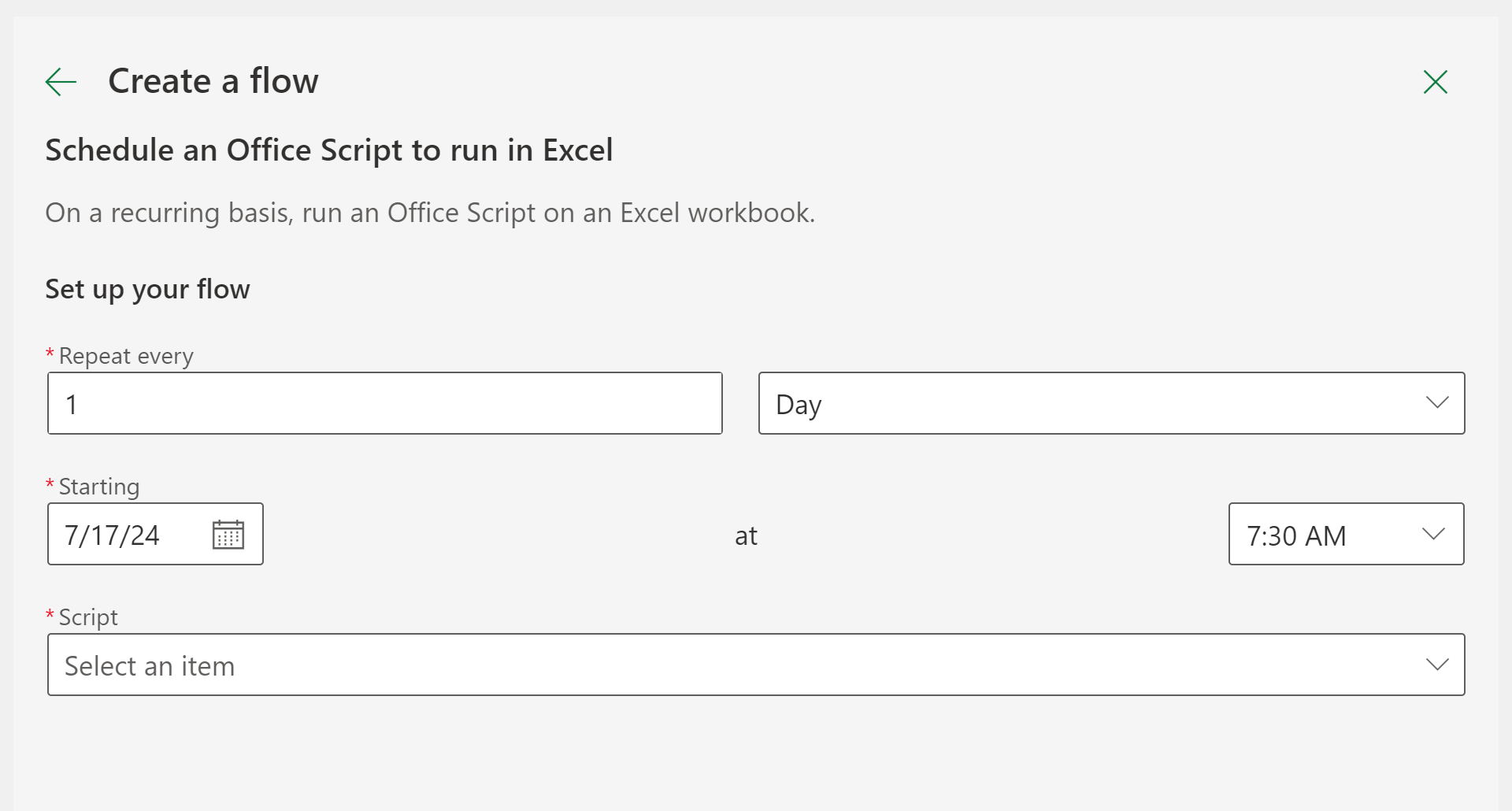Click the chevron beside 7:30 AM
Image resolution: width=1512 pixels, height=811 pixels.
tap(1433, 534)
